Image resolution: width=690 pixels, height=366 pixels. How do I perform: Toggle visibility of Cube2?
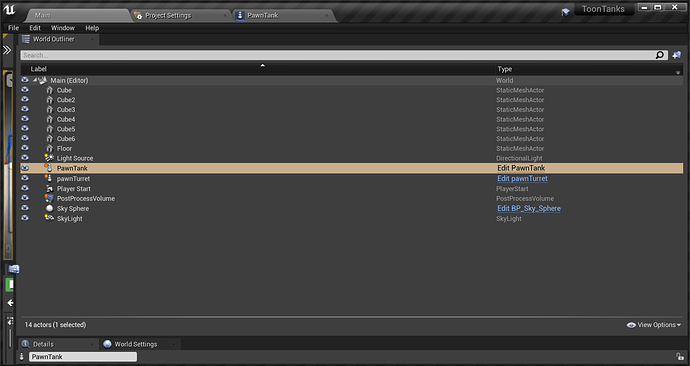[25, 99]
